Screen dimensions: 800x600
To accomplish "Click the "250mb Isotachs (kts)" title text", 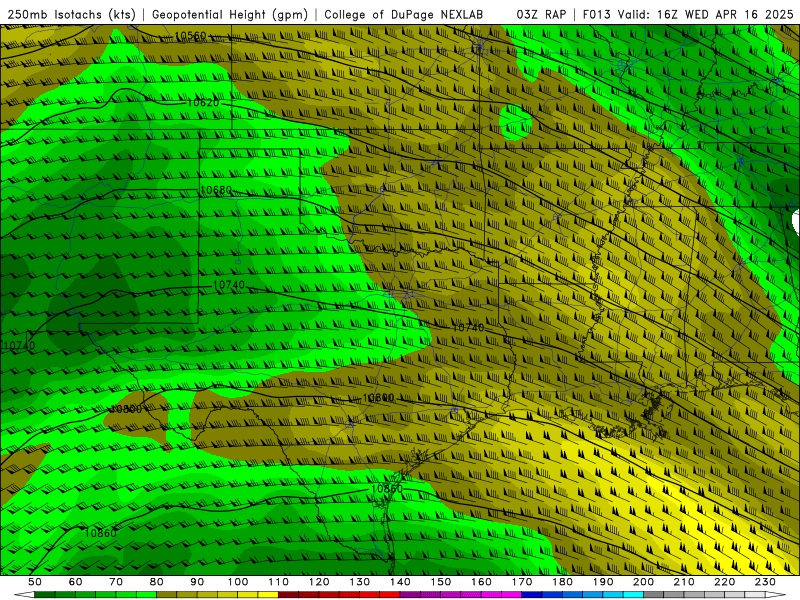I will 72,14.
